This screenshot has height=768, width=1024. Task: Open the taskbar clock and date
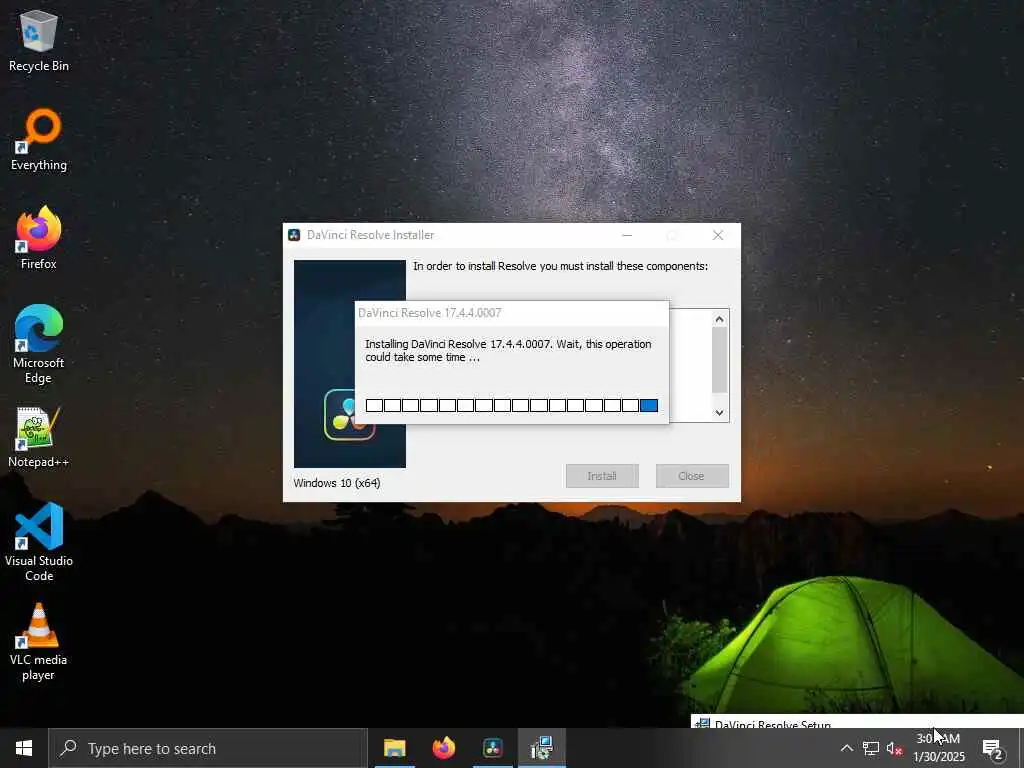coord(939,748)
